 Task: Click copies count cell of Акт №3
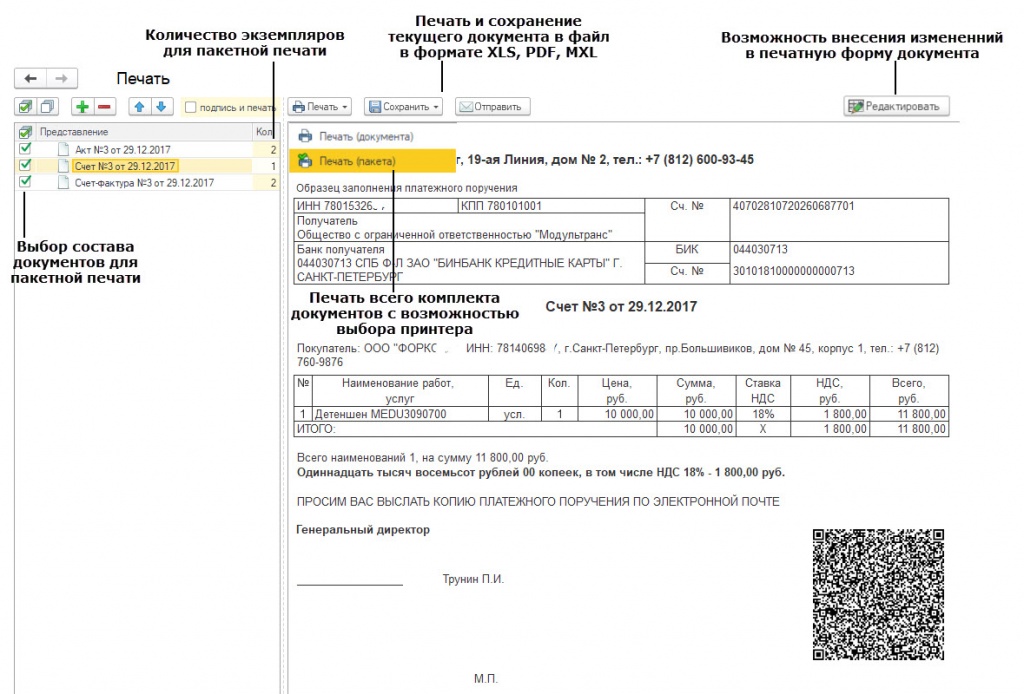click(266, 150)
